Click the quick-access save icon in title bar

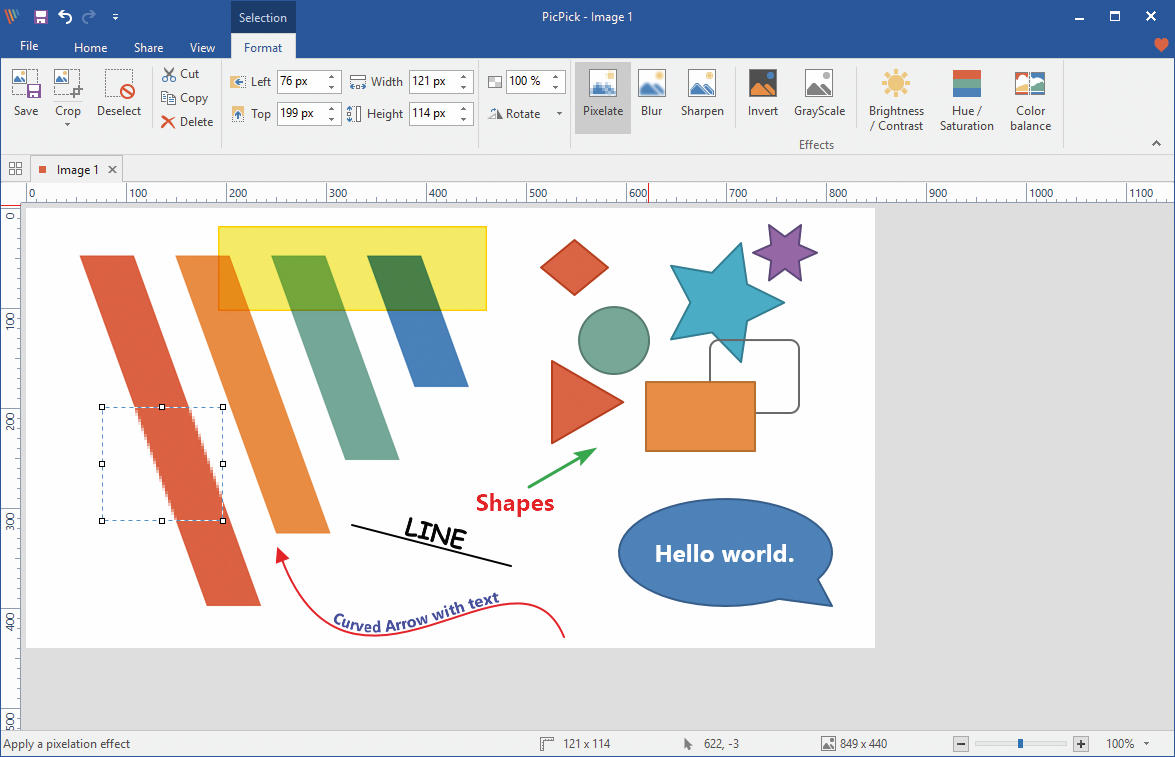tap(40, 16)
